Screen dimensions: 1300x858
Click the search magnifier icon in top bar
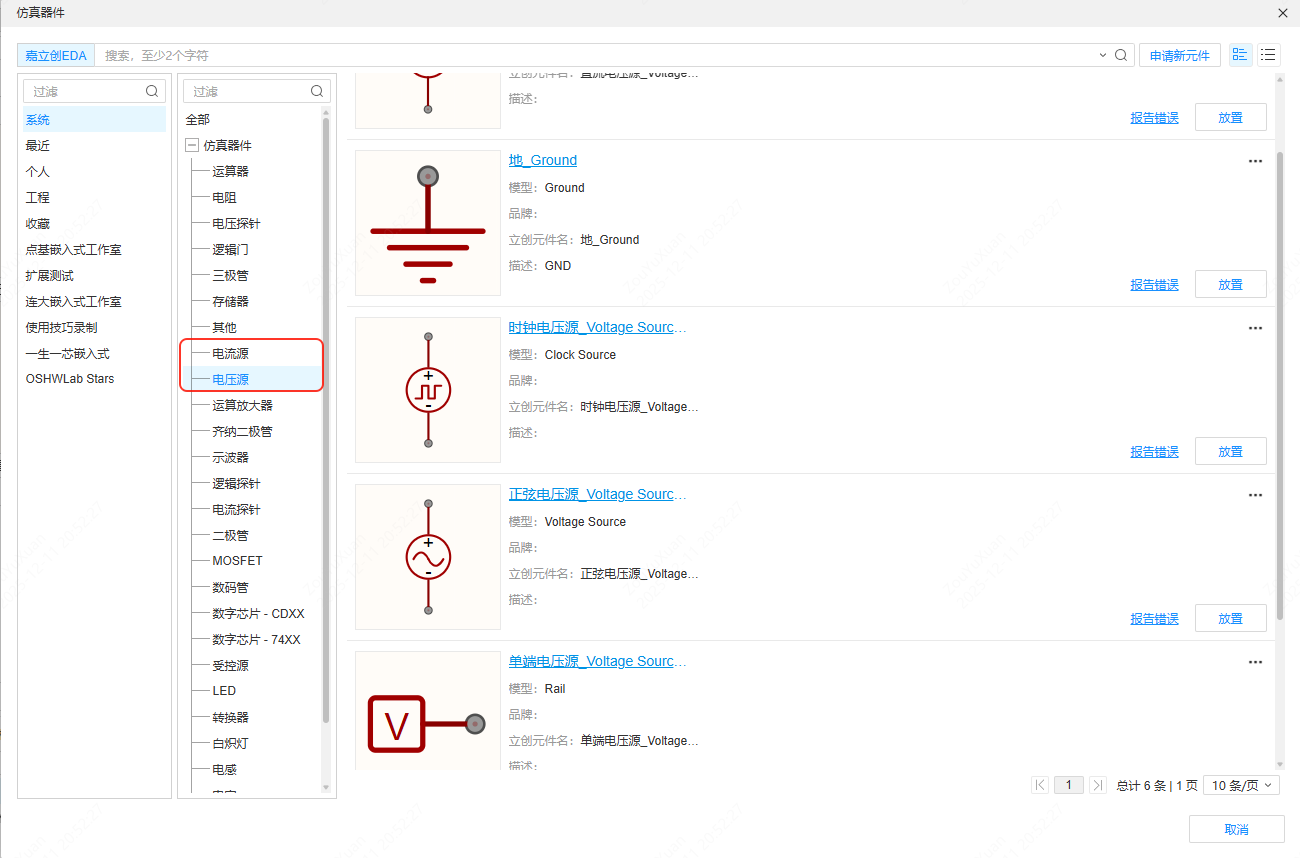point(1121,55)
